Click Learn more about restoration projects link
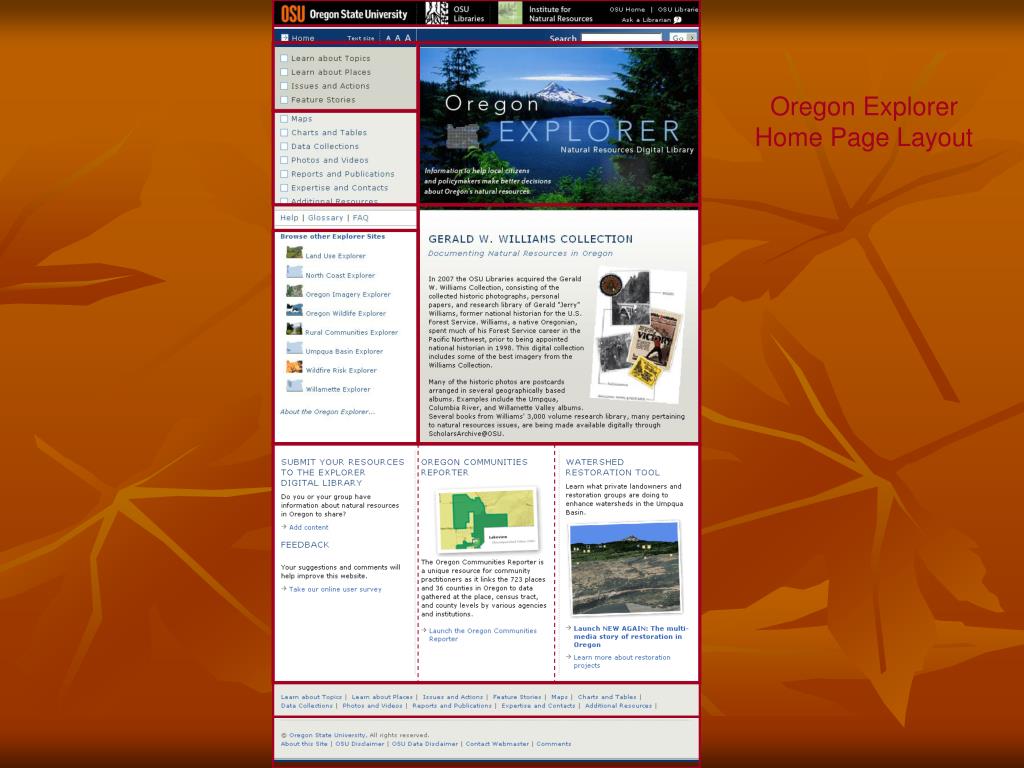 [x=622, y=661]
